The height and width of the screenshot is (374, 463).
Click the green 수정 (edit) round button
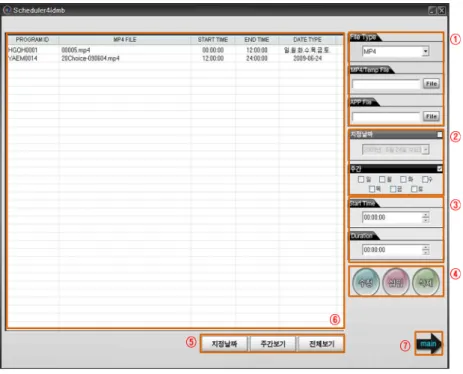tap(366, 282)
